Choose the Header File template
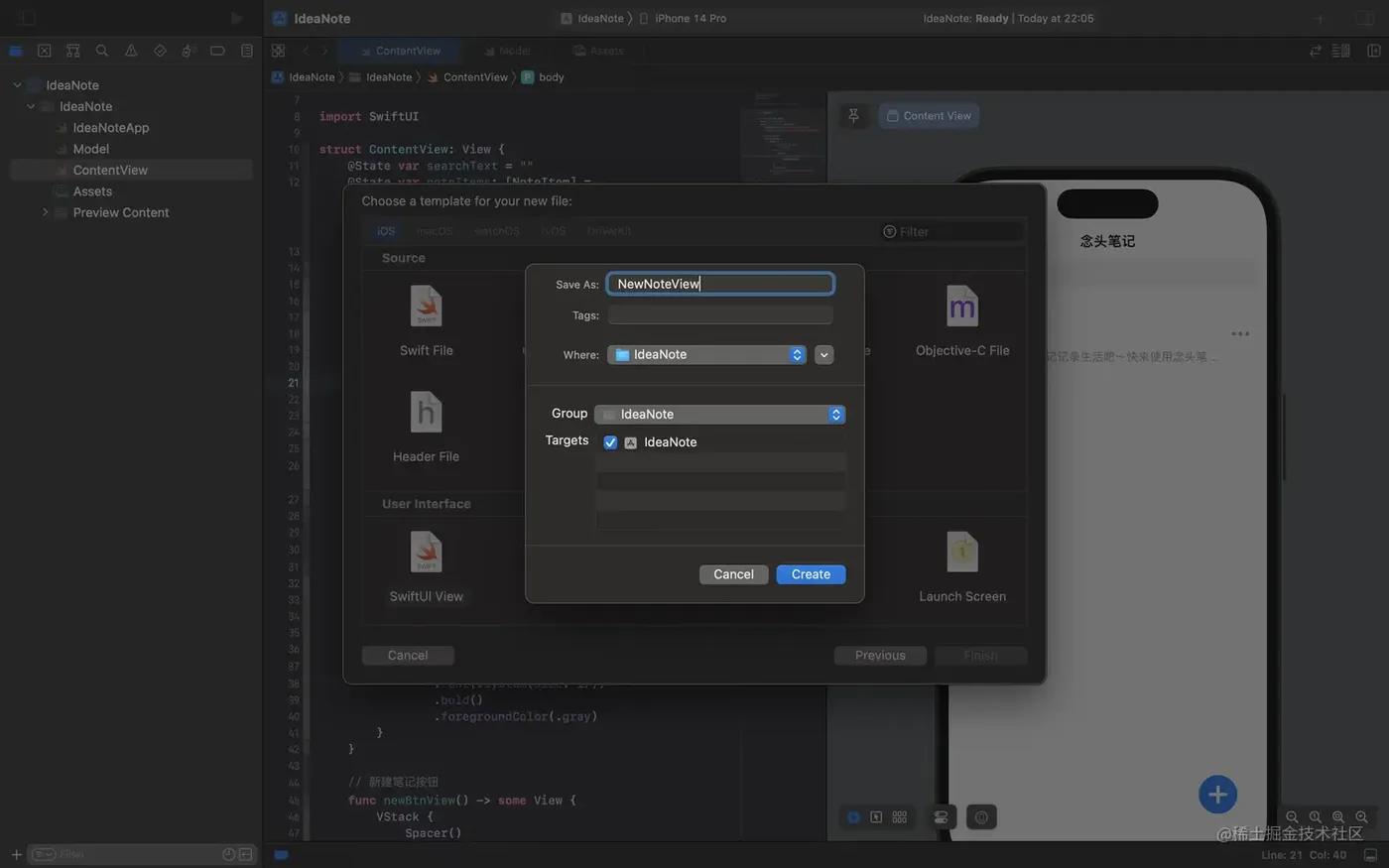Viewport: 1389px width, 868px height. click(x=427, y=427)
